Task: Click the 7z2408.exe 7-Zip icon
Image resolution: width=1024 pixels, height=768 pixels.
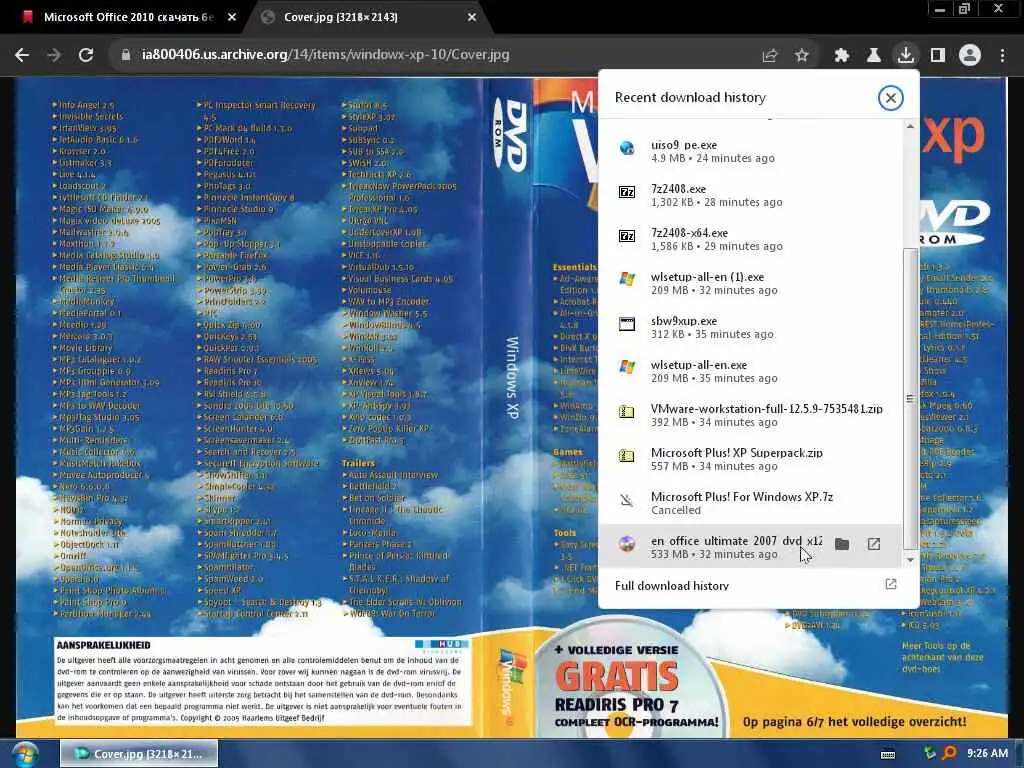Action: 627,192
